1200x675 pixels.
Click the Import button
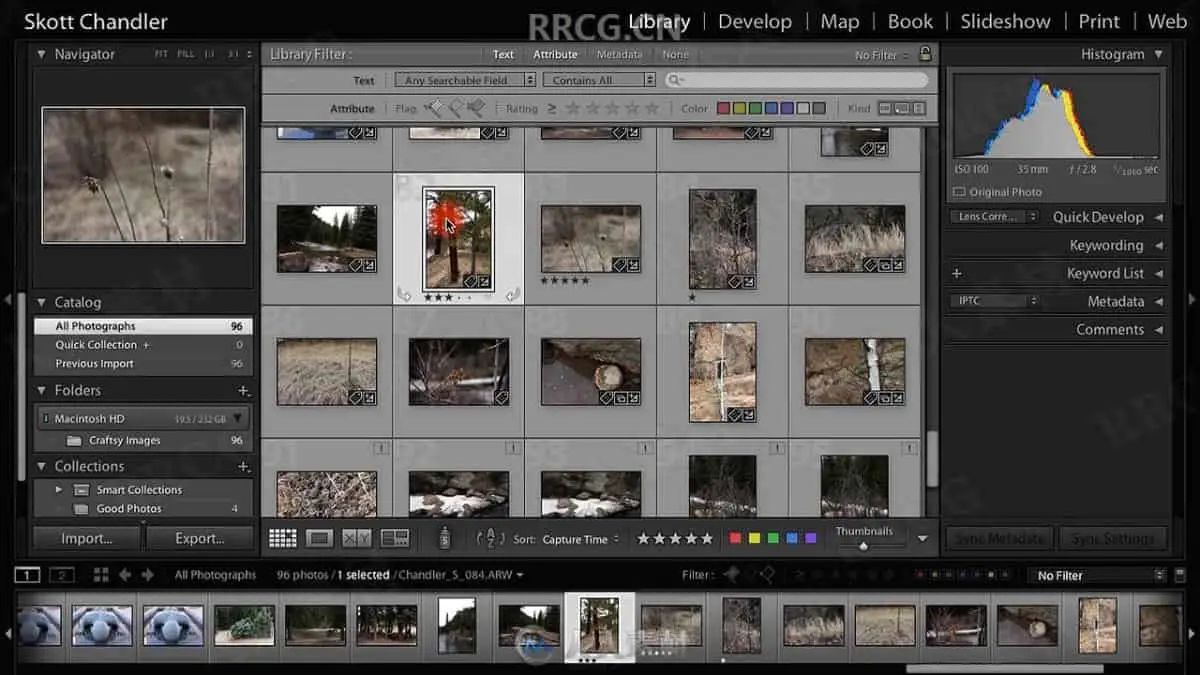pyautogui.click(x=87, y=538)
